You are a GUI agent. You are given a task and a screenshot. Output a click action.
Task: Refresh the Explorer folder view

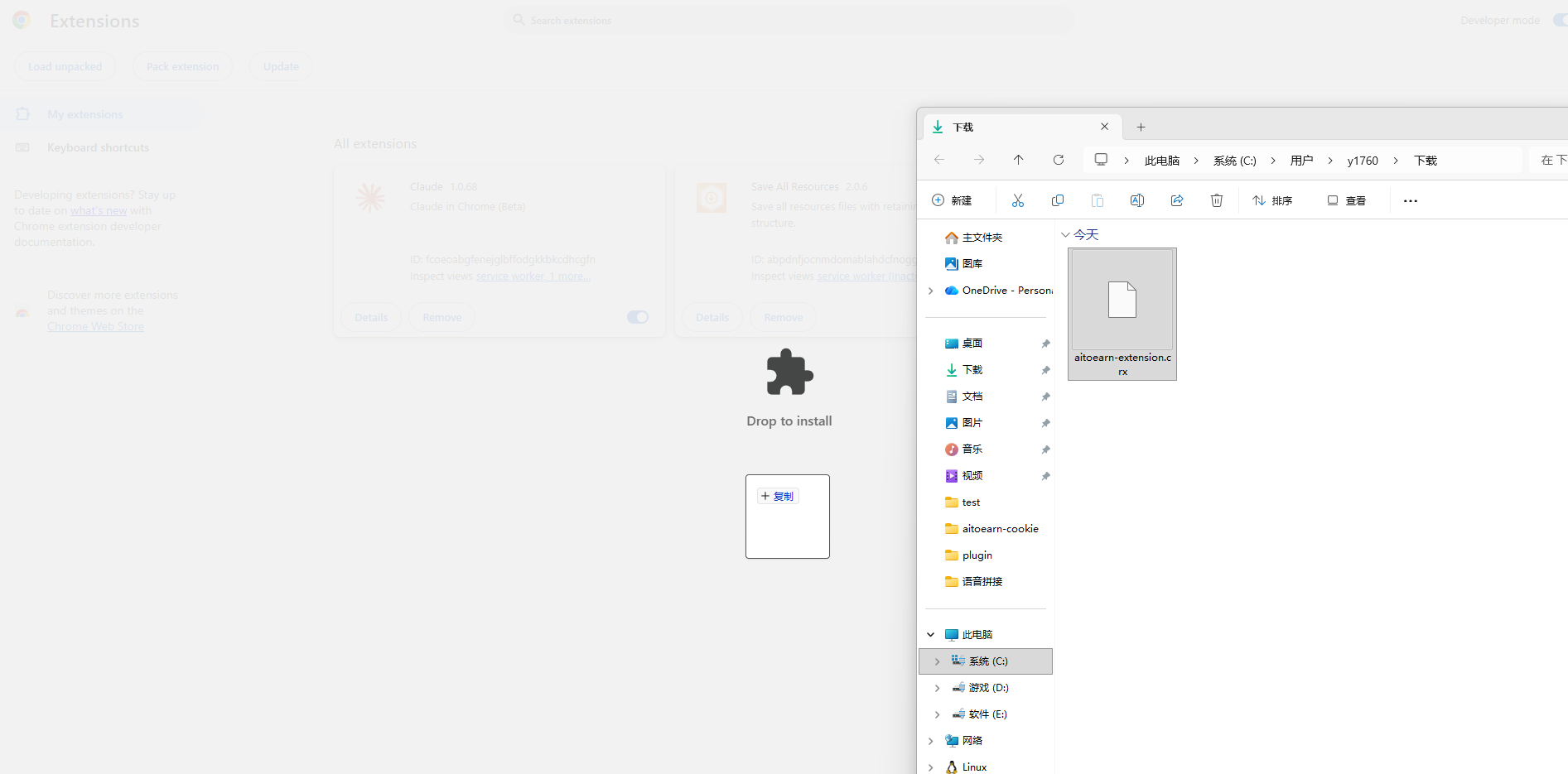coord(1058,160)
